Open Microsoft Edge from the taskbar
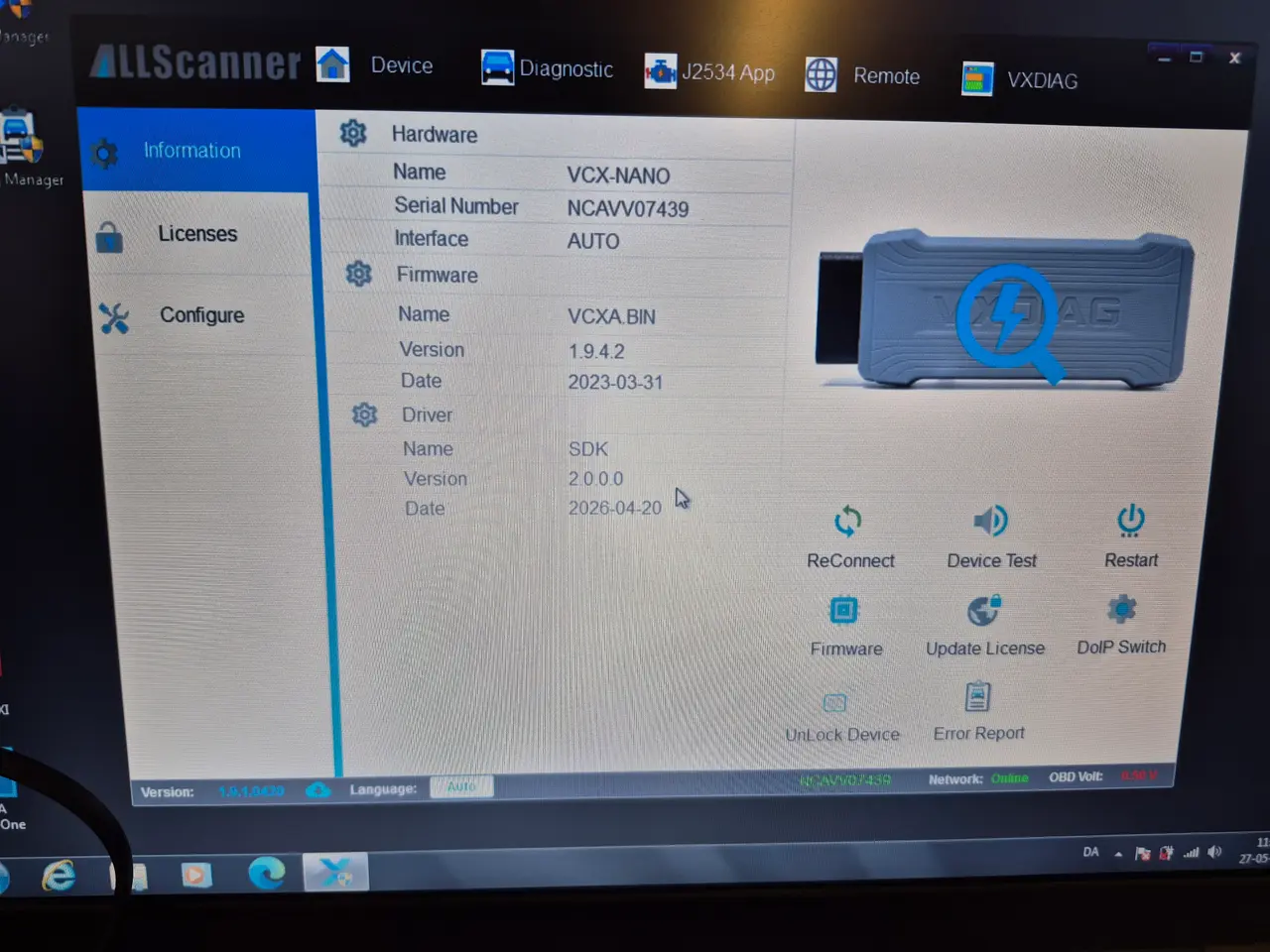The width and height of the screenshot is (1270, 952). tap(266, 873)
